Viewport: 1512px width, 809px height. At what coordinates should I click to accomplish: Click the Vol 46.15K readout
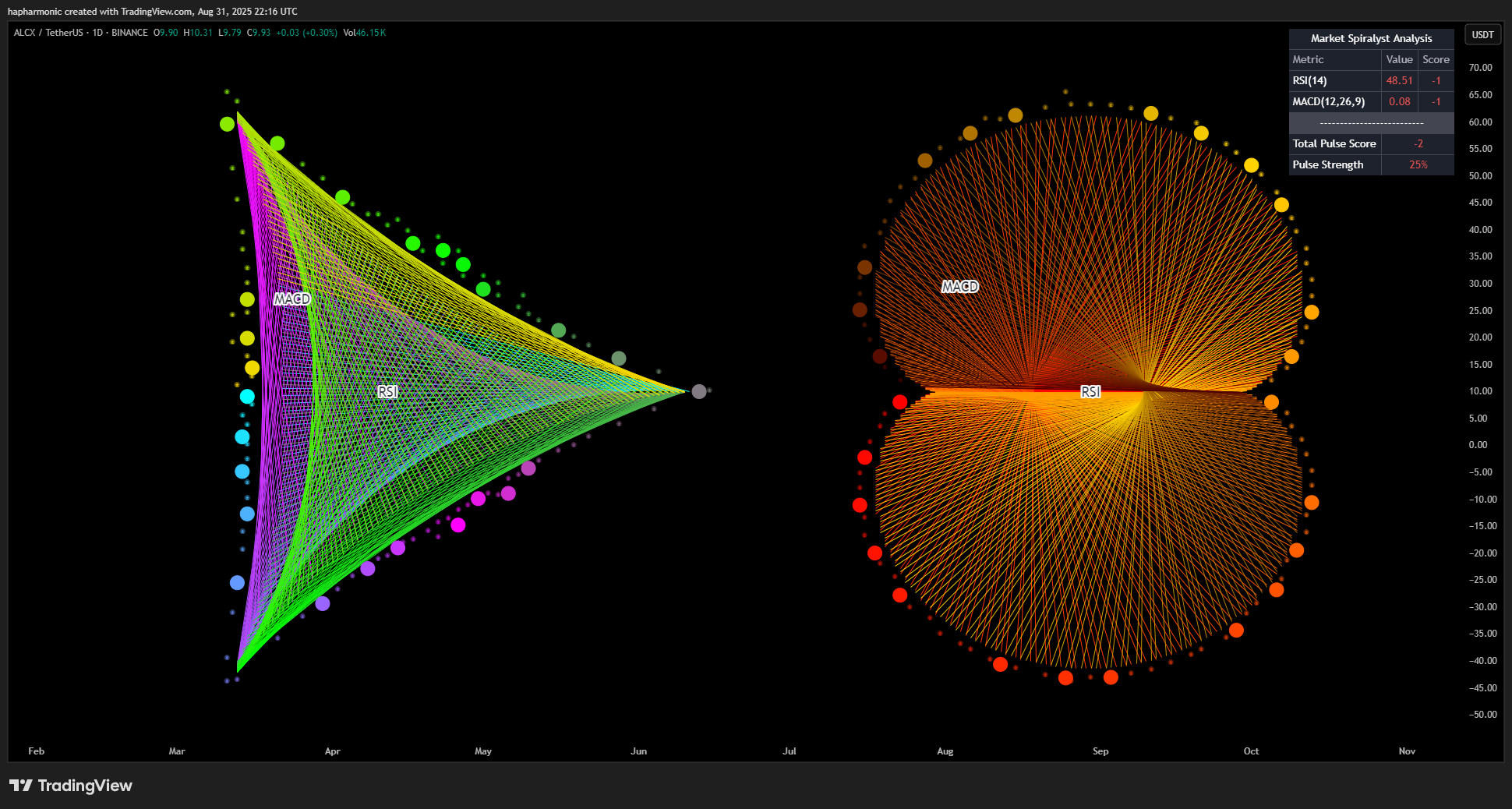click(364, 33)
